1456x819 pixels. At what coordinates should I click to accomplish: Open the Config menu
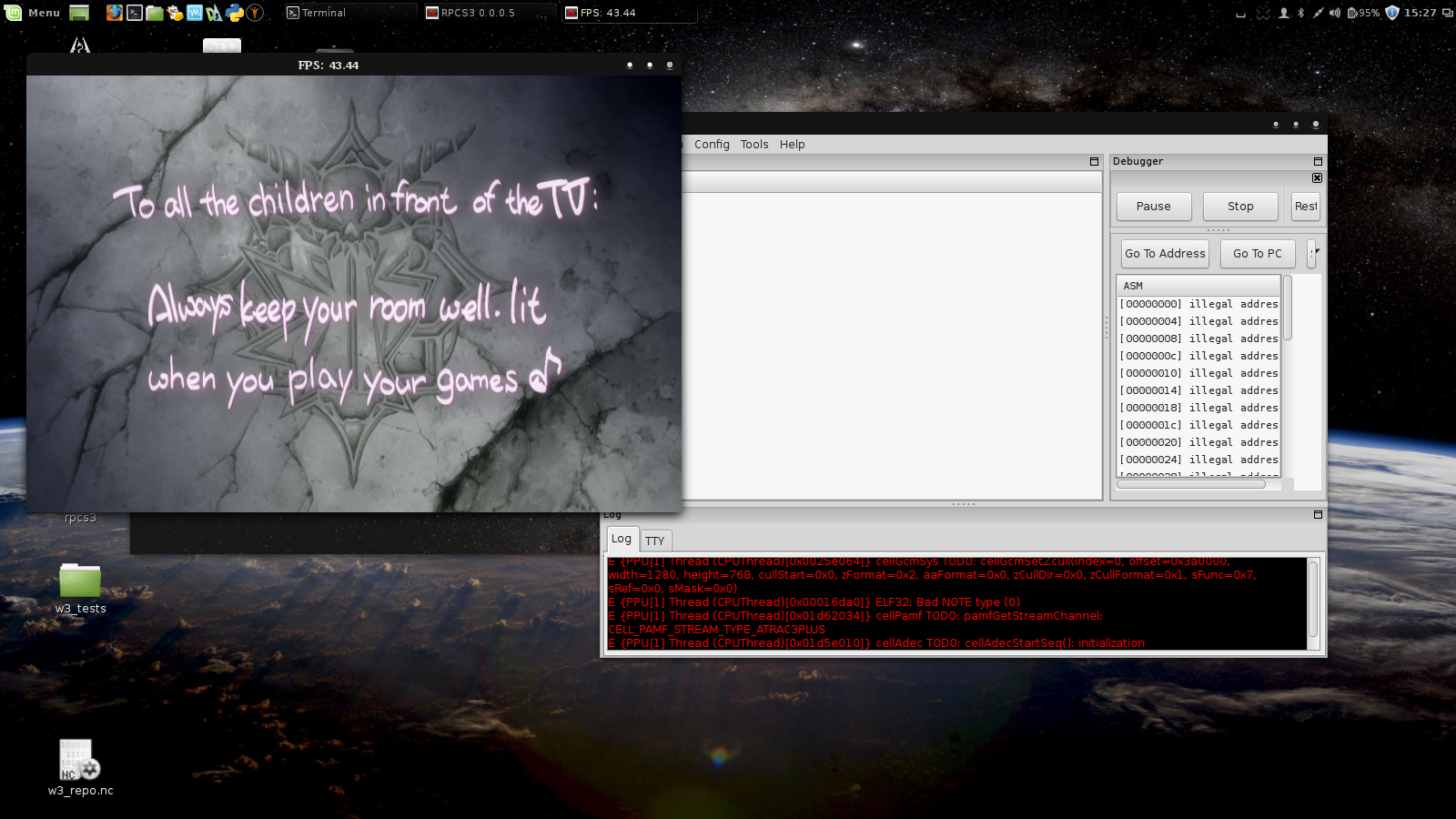pyautogui.click(x=712, y=145)
